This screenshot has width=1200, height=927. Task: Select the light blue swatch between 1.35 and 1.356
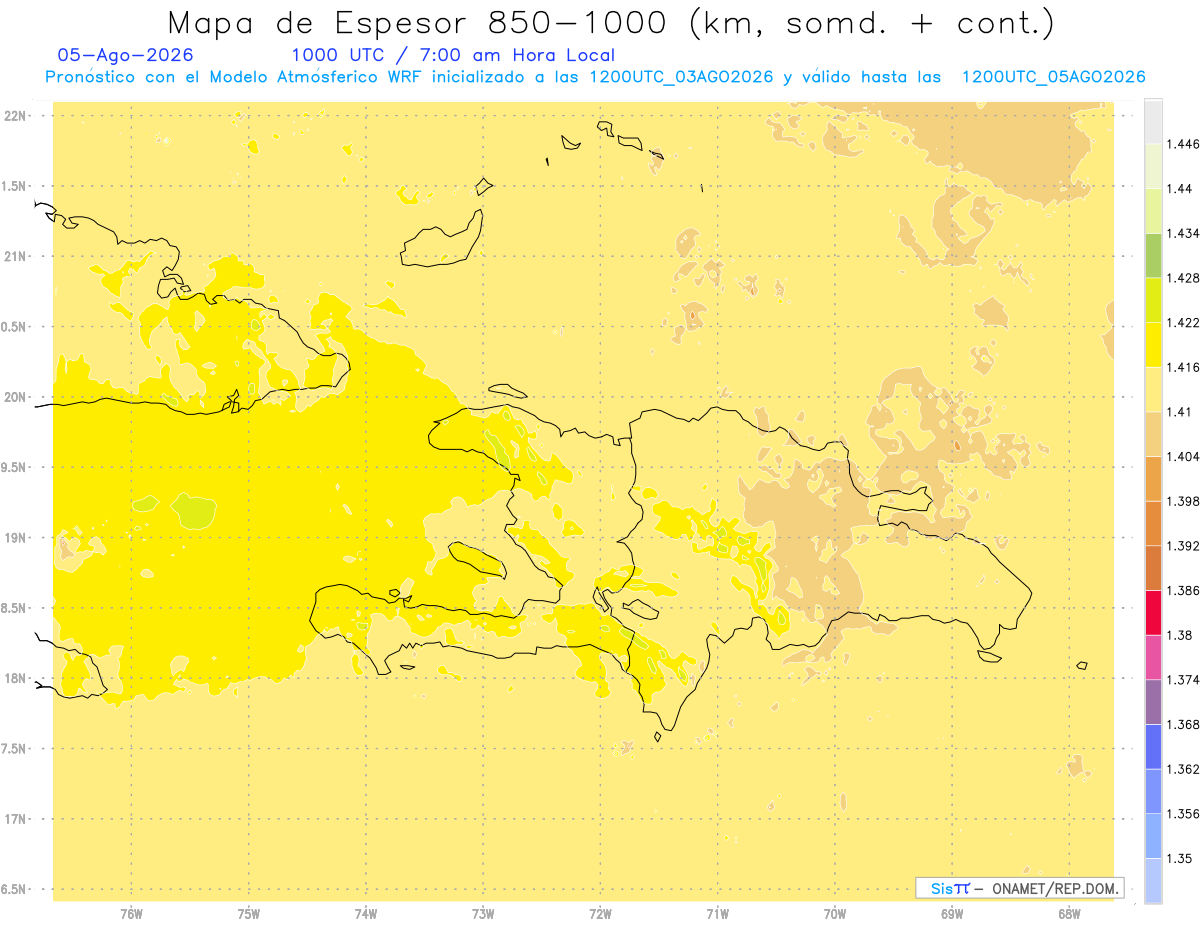point(1153,836)
